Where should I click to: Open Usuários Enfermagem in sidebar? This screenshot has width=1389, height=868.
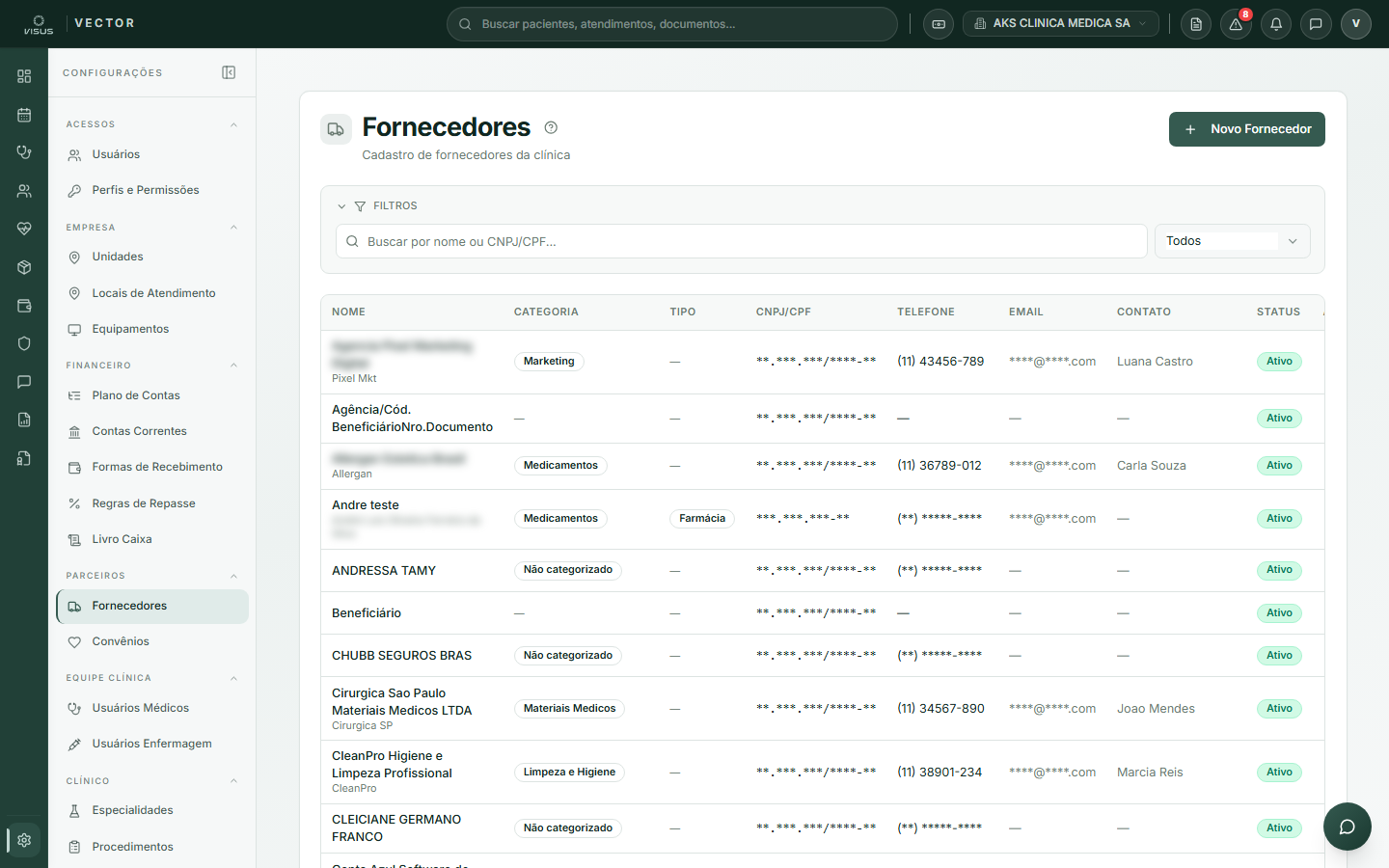pos(152,744)
